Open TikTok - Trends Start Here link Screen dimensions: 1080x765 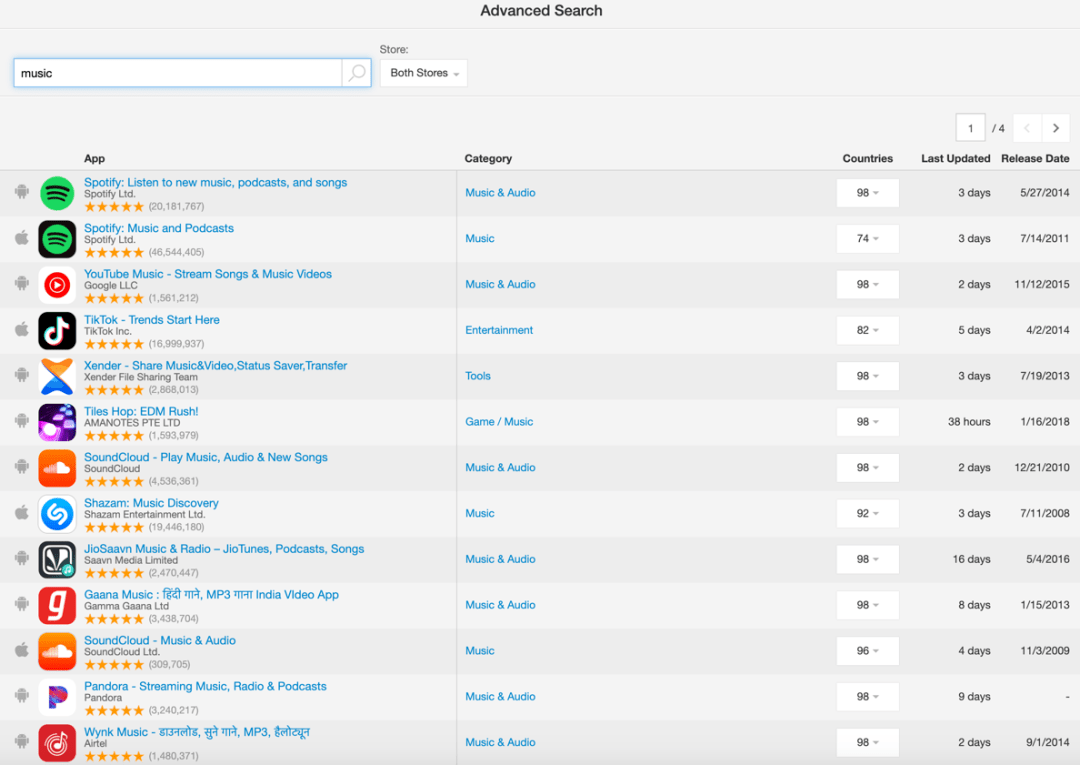[x=152, y=319]
